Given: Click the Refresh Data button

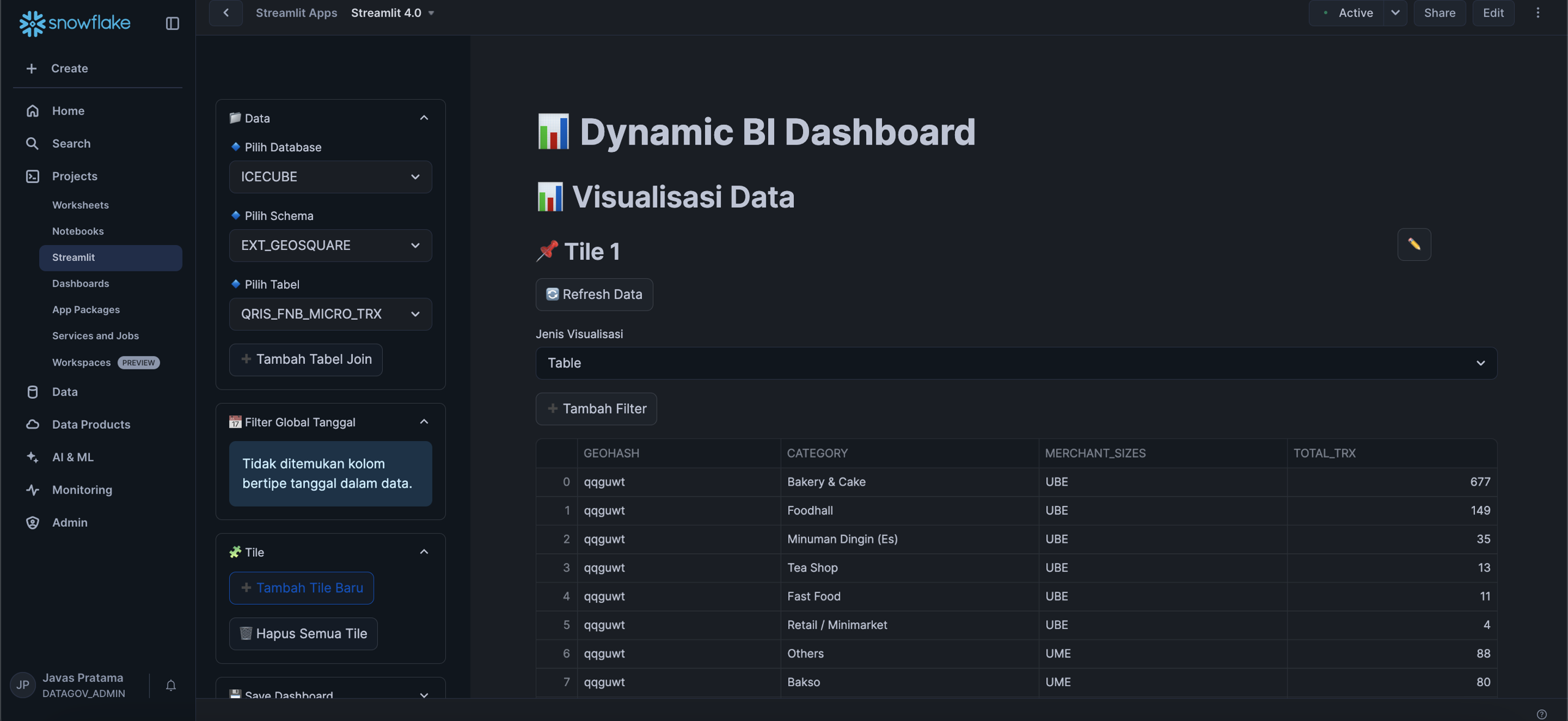Looking at the screenshot, I should pyautogui.click(x=594, y=295).
